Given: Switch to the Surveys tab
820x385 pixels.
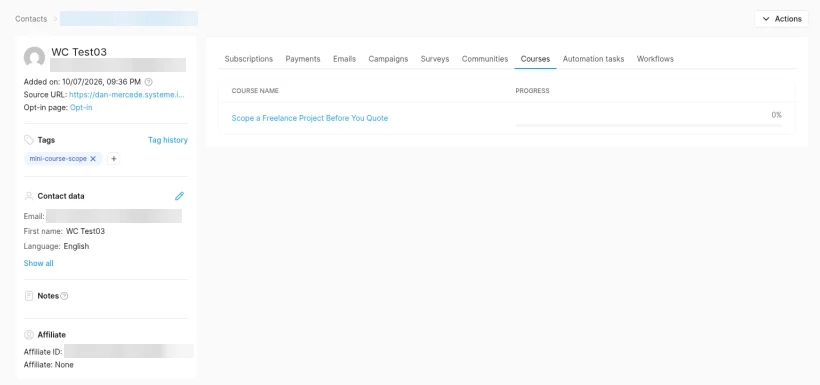Looking at the screenshot, I should pos(435,59).
